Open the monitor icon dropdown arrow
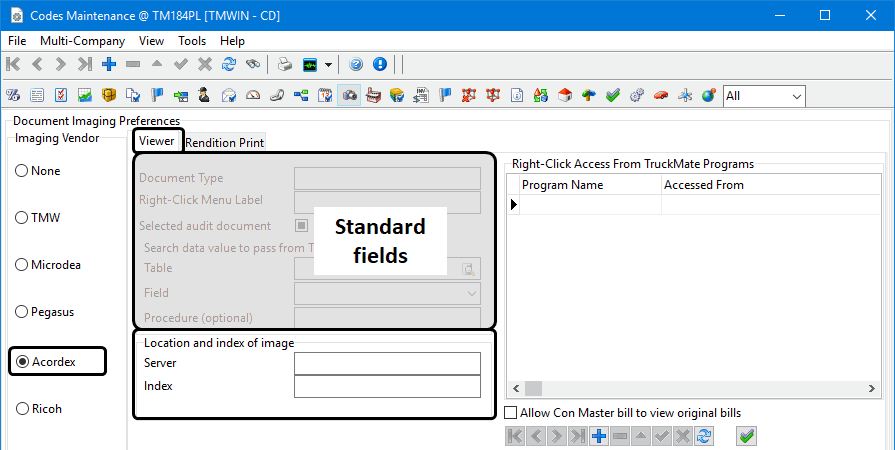The width and height of the screenshot is (895, 450). 328,65
